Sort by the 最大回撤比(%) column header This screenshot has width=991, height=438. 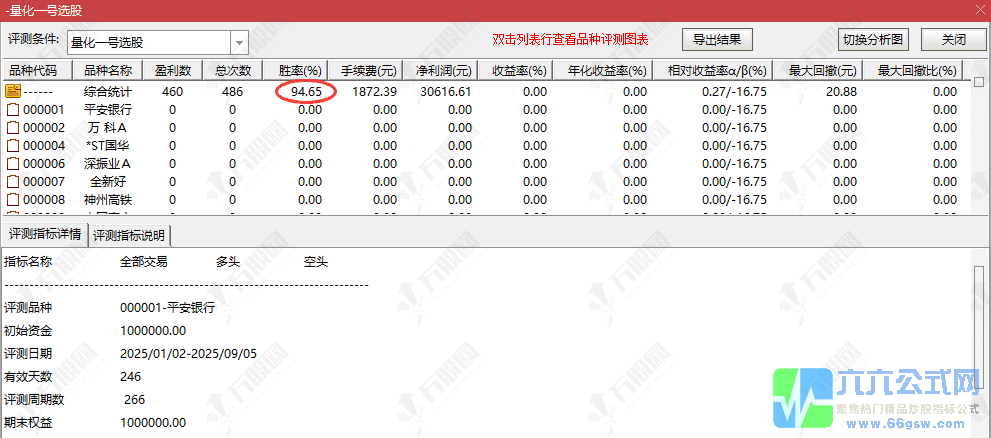tap(913, 70)
